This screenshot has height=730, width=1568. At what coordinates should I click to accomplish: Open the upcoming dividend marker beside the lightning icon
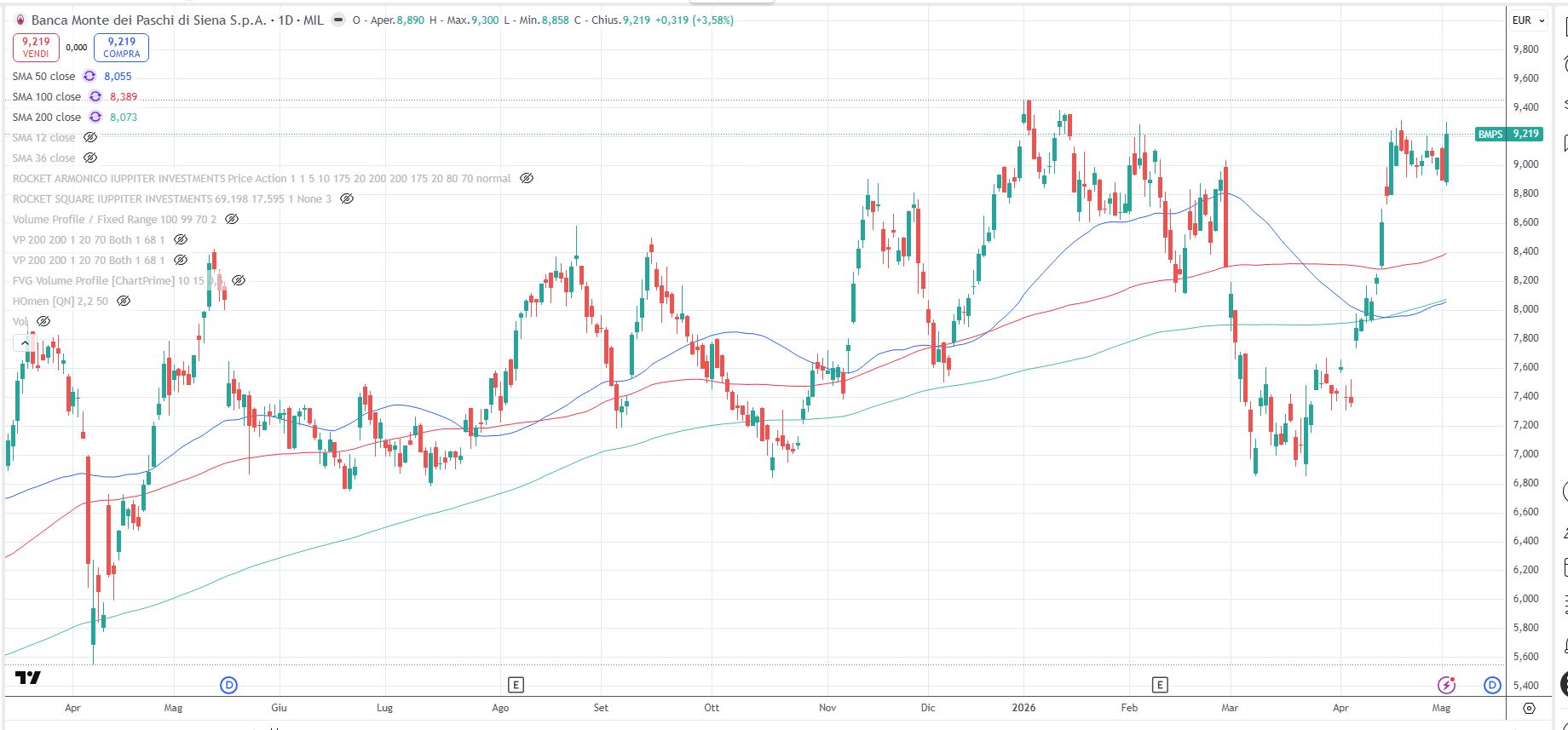[1492, 685]
